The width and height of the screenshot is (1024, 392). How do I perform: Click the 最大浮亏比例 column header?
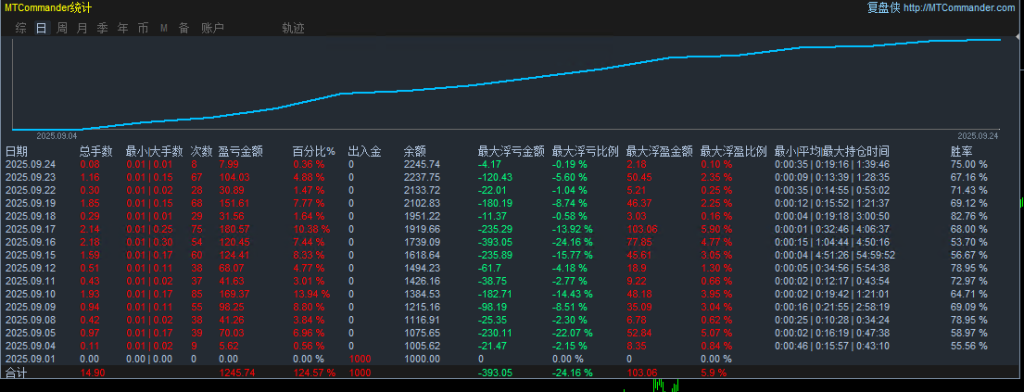(585, 152)
